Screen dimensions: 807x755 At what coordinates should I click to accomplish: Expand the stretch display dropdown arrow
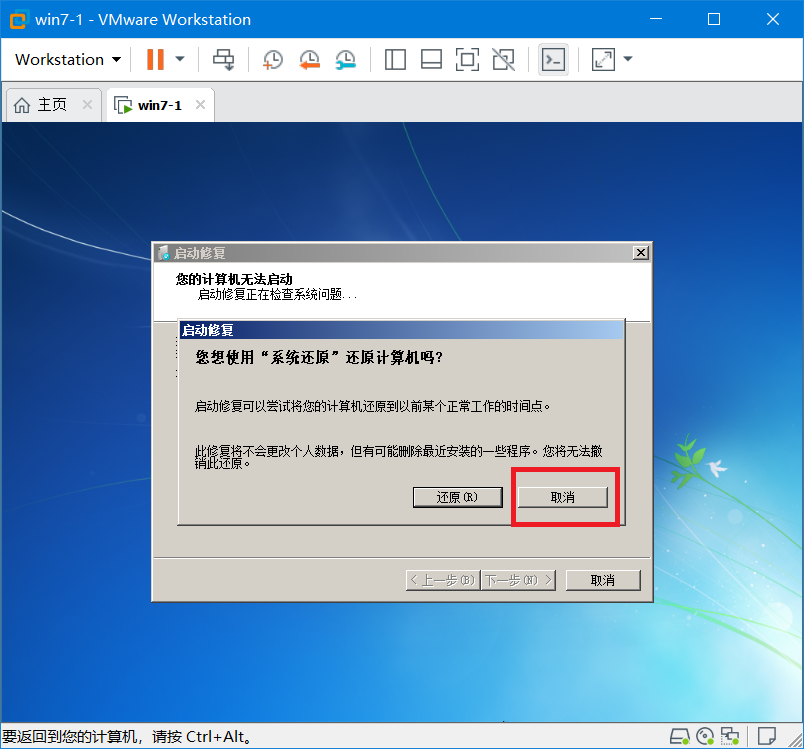click(x=628, y=59)
